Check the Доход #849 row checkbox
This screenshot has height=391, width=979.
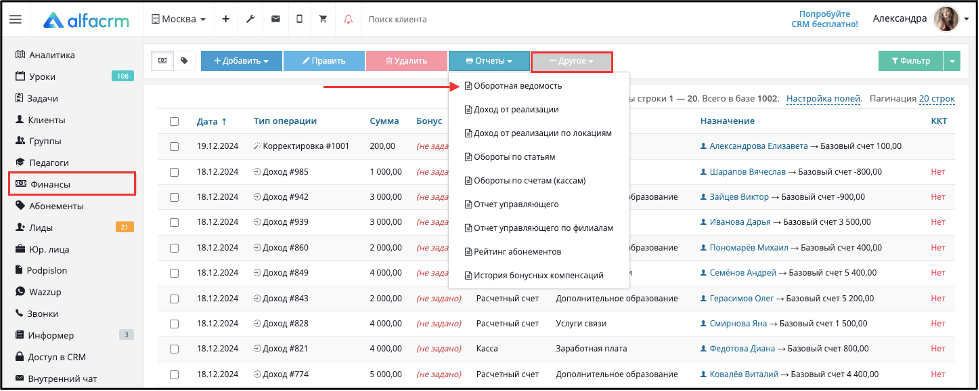click(175, 273)
